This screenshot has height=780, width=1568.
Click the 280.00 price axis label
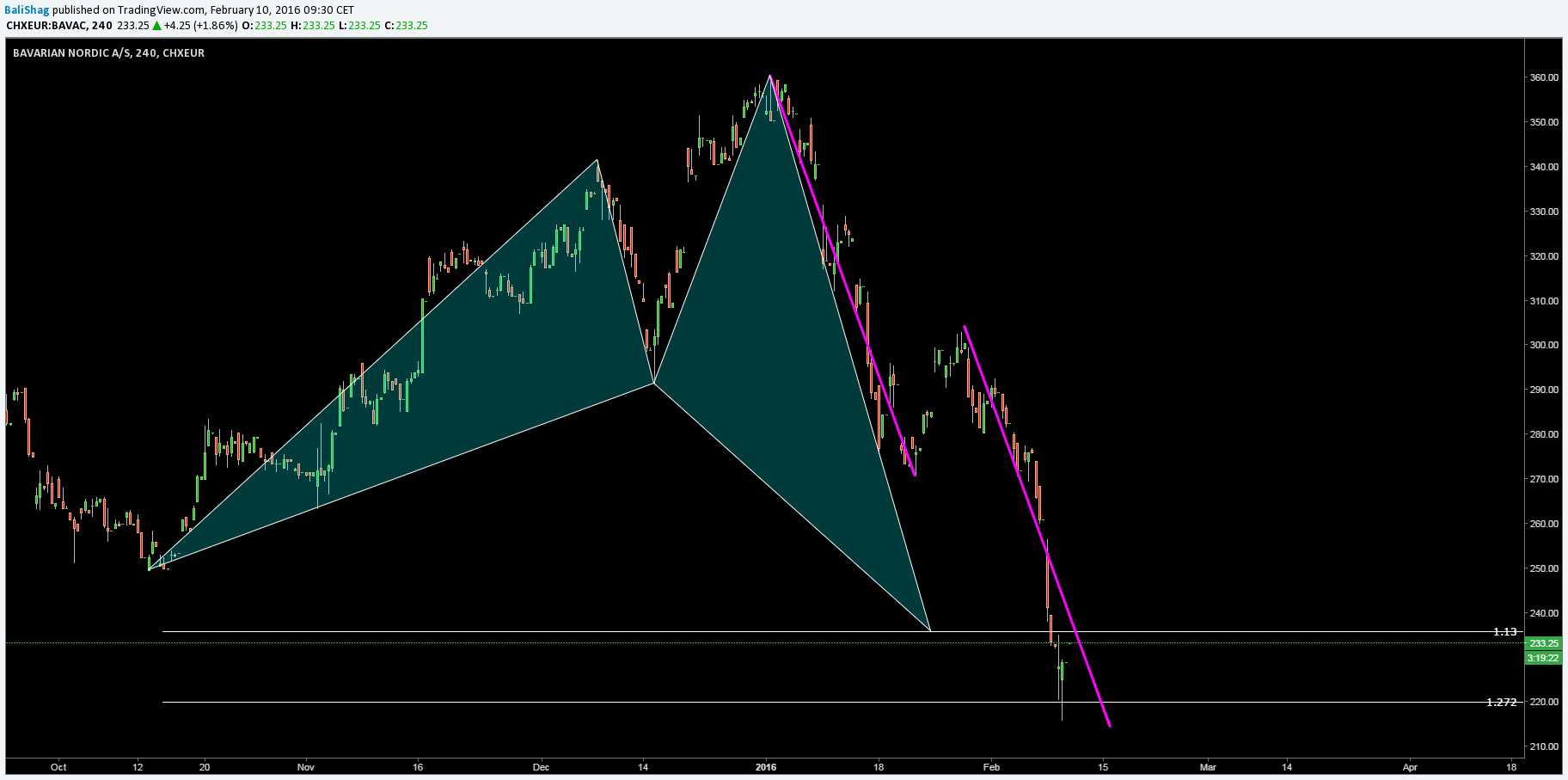[x=1544, y=434]
